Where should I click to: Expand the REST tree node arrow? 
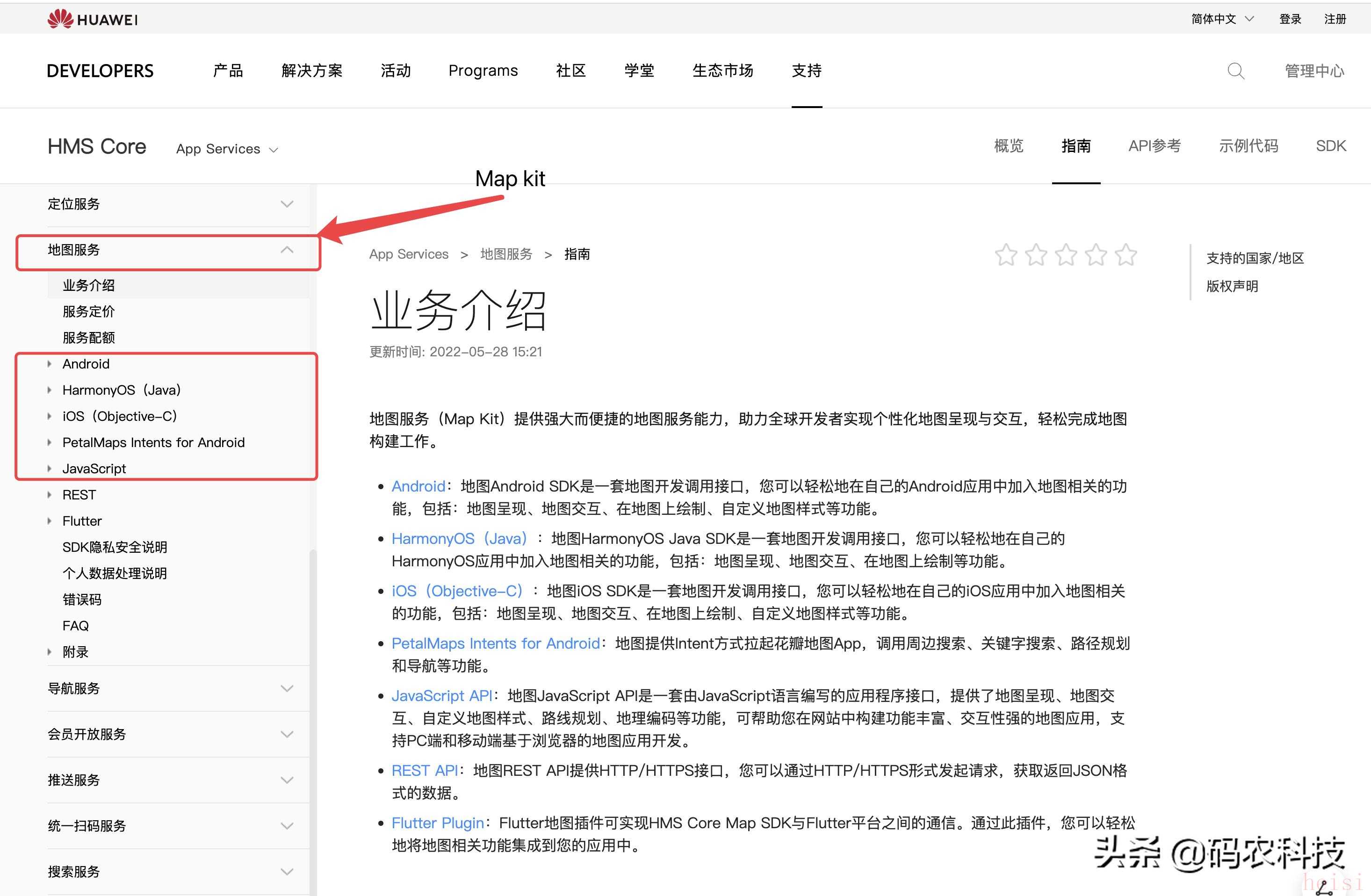pyautogui.click(x=50, y=495)
